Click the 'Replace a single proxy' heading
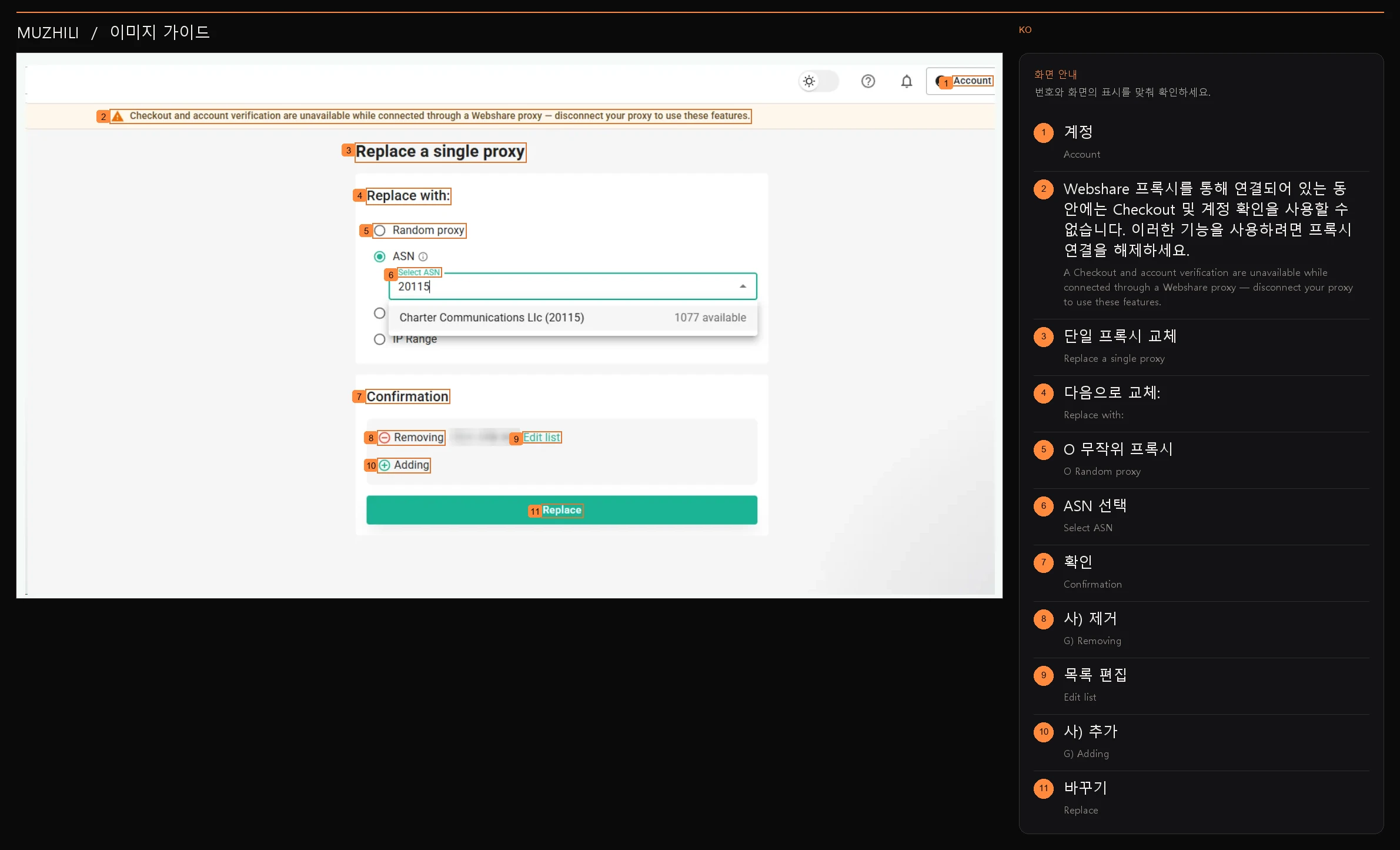Image resolution: width=1400 pixels, height=850 pixels. (440, 152)
